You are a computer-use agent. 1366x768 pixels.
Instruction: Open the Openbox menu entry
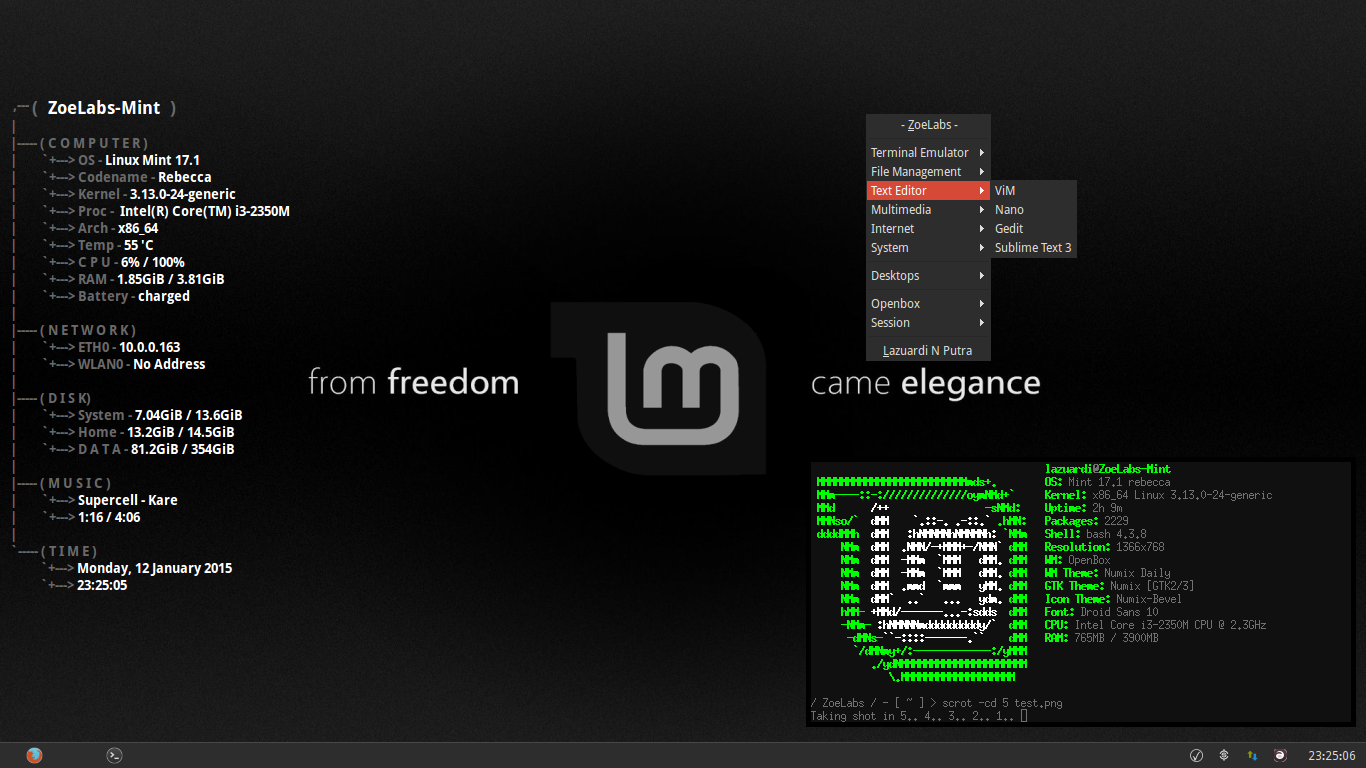coord(928,304)
